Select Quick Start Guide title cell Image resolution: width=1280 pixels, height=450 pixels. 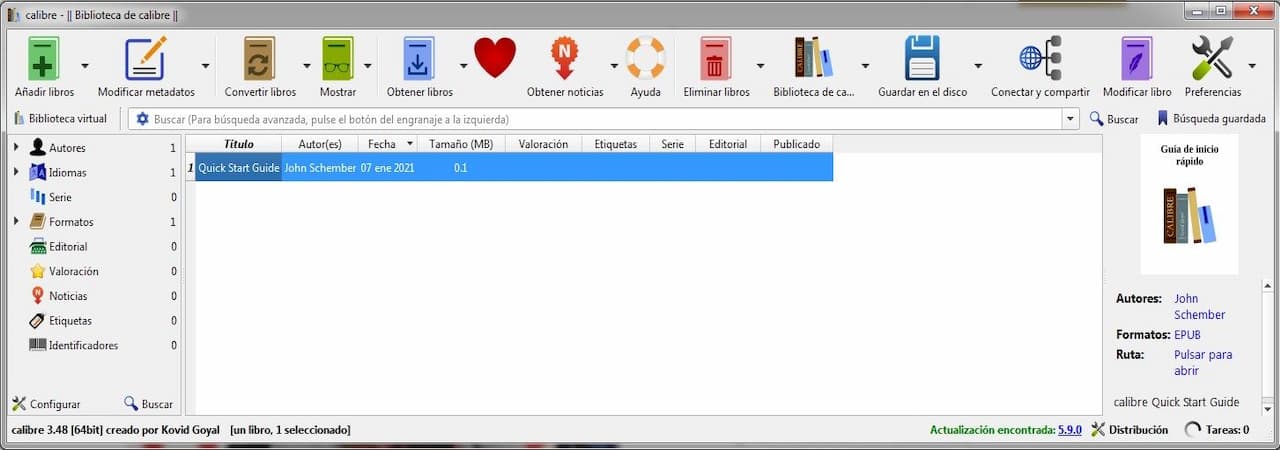tap(238, 167)
